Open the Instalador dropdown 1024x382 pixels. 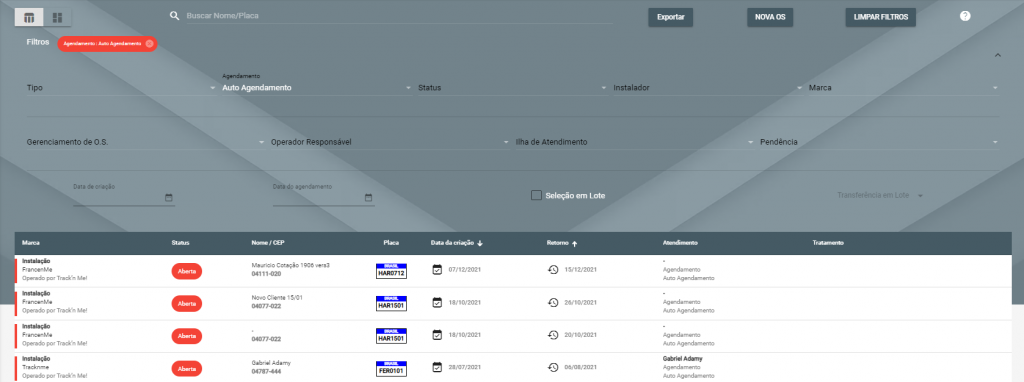[x=709, y=88]
